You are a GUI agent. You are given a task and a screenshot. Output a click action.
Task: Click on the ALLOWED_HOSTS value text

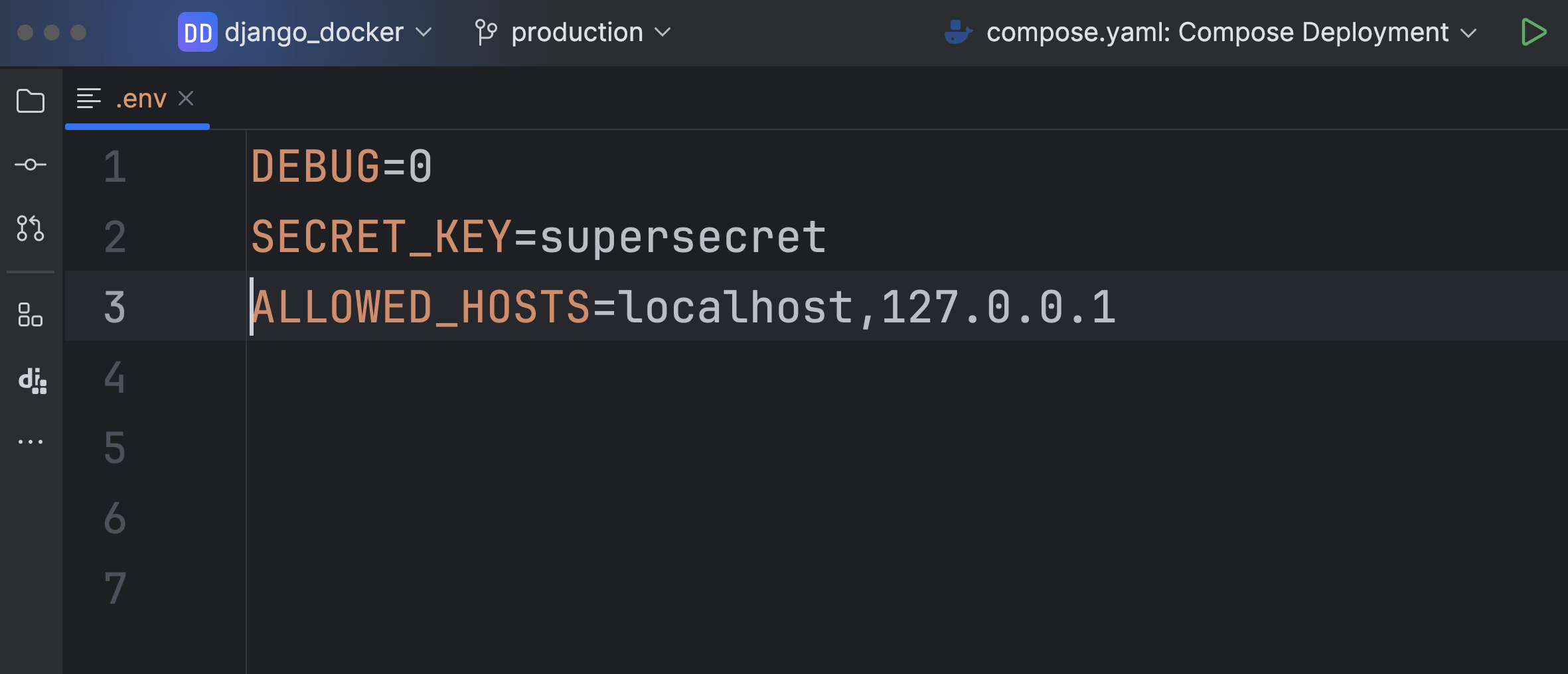(866, 307)
